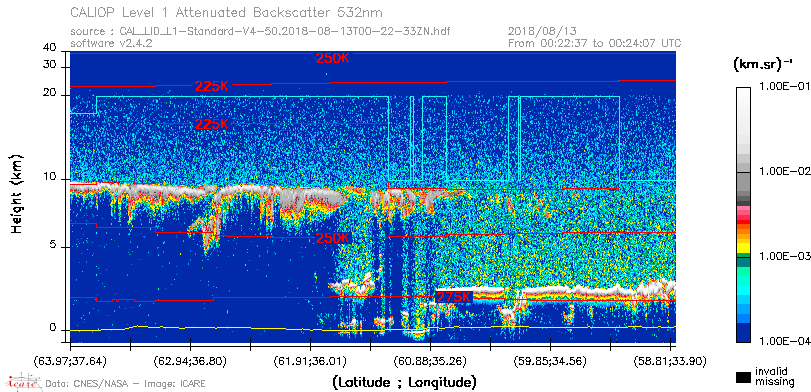Click the black invalid/missing legend swatch

pyautogui.click(x=744, y=378)
